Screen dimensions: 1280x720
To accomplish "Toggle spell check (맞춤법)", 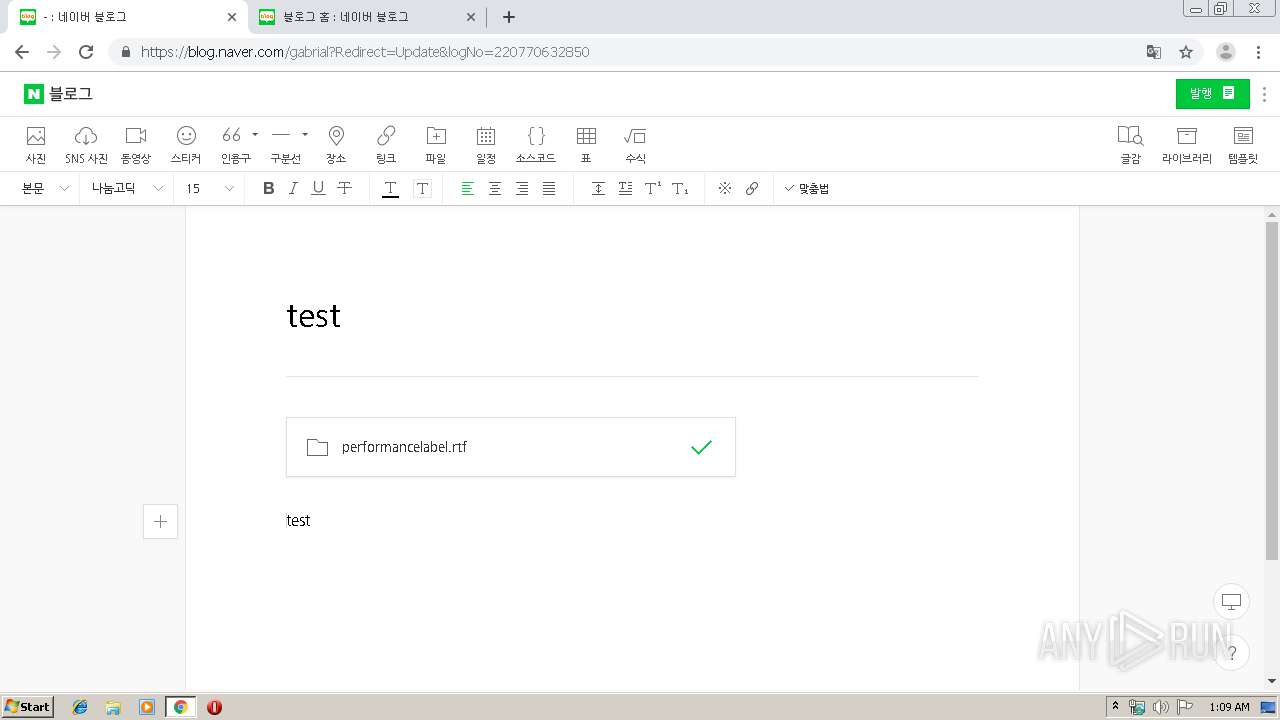I will pyautogui.click(x=807, y=189).
